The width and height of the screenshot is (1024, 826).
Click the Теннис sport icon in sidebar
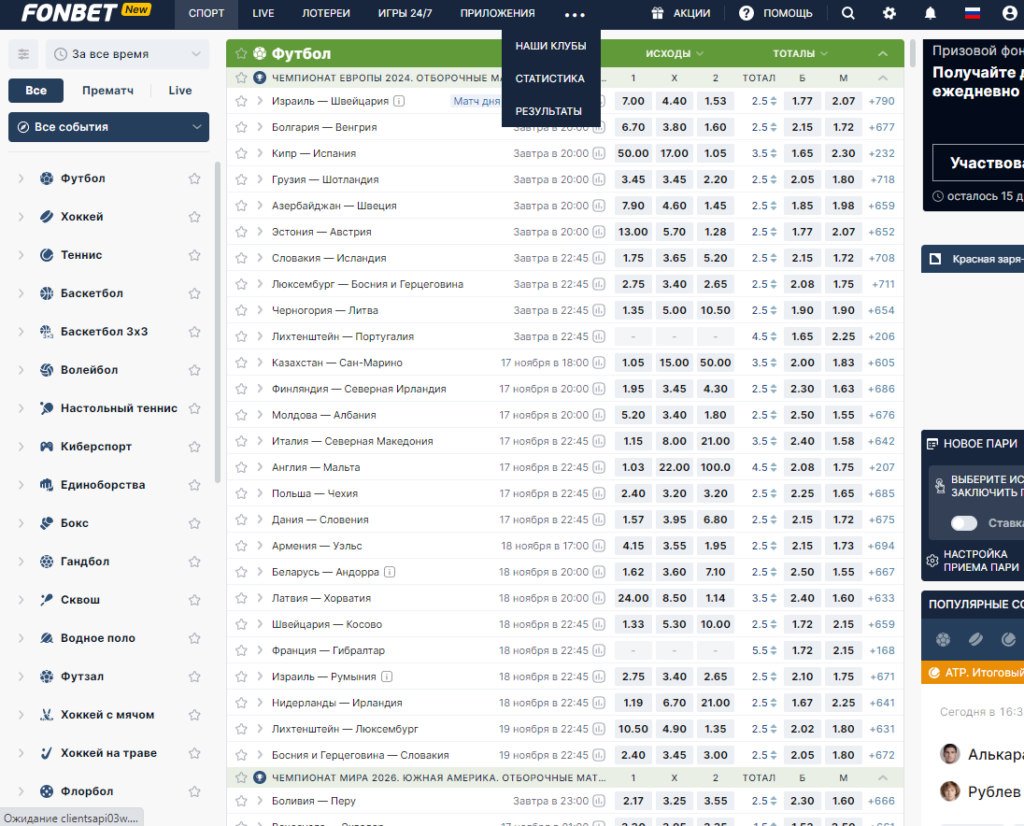click(x=46, y=255)
